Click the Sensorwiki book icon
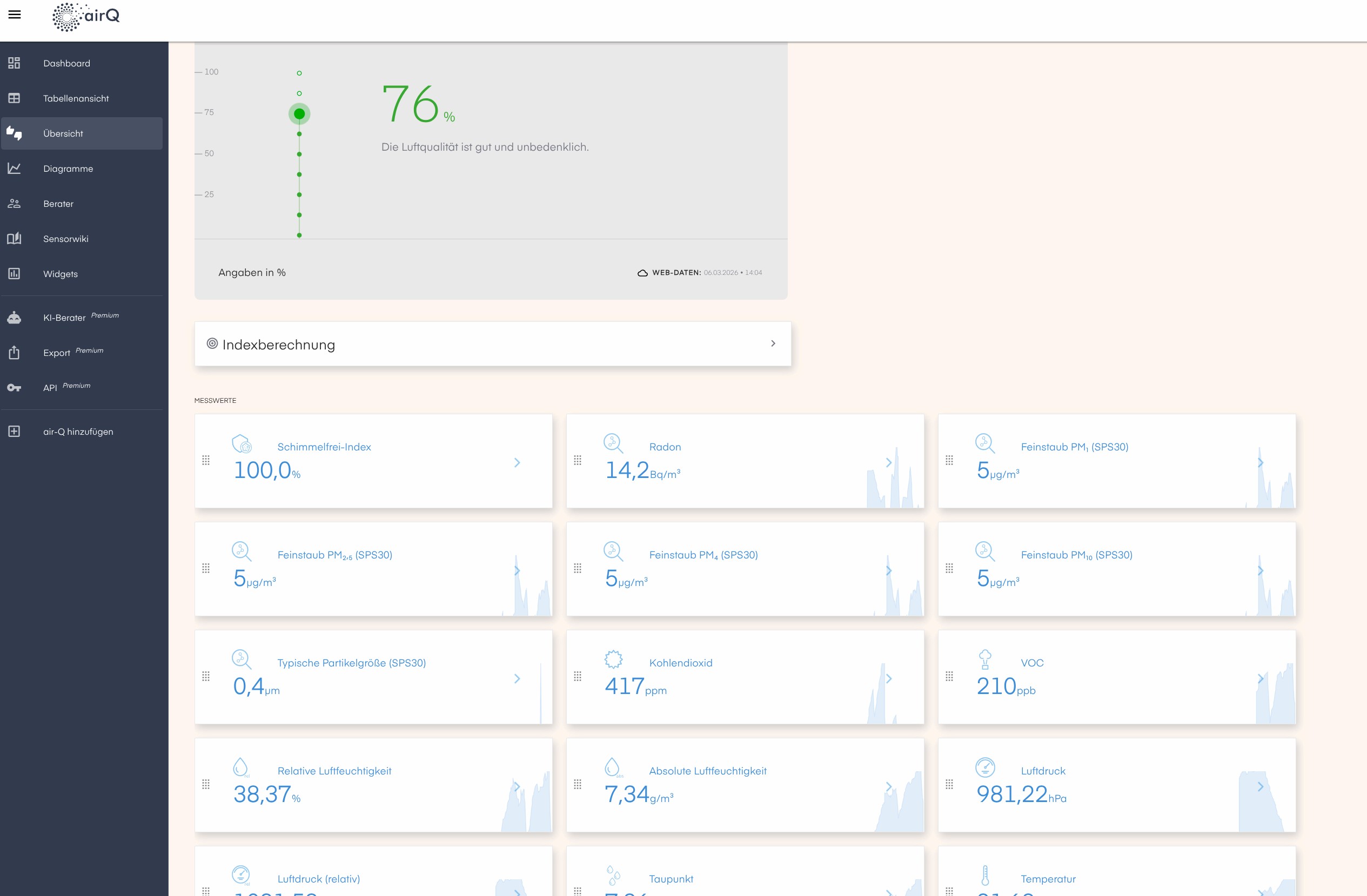Viewport: 1367px width, 896px height. (x=15, y=238)
